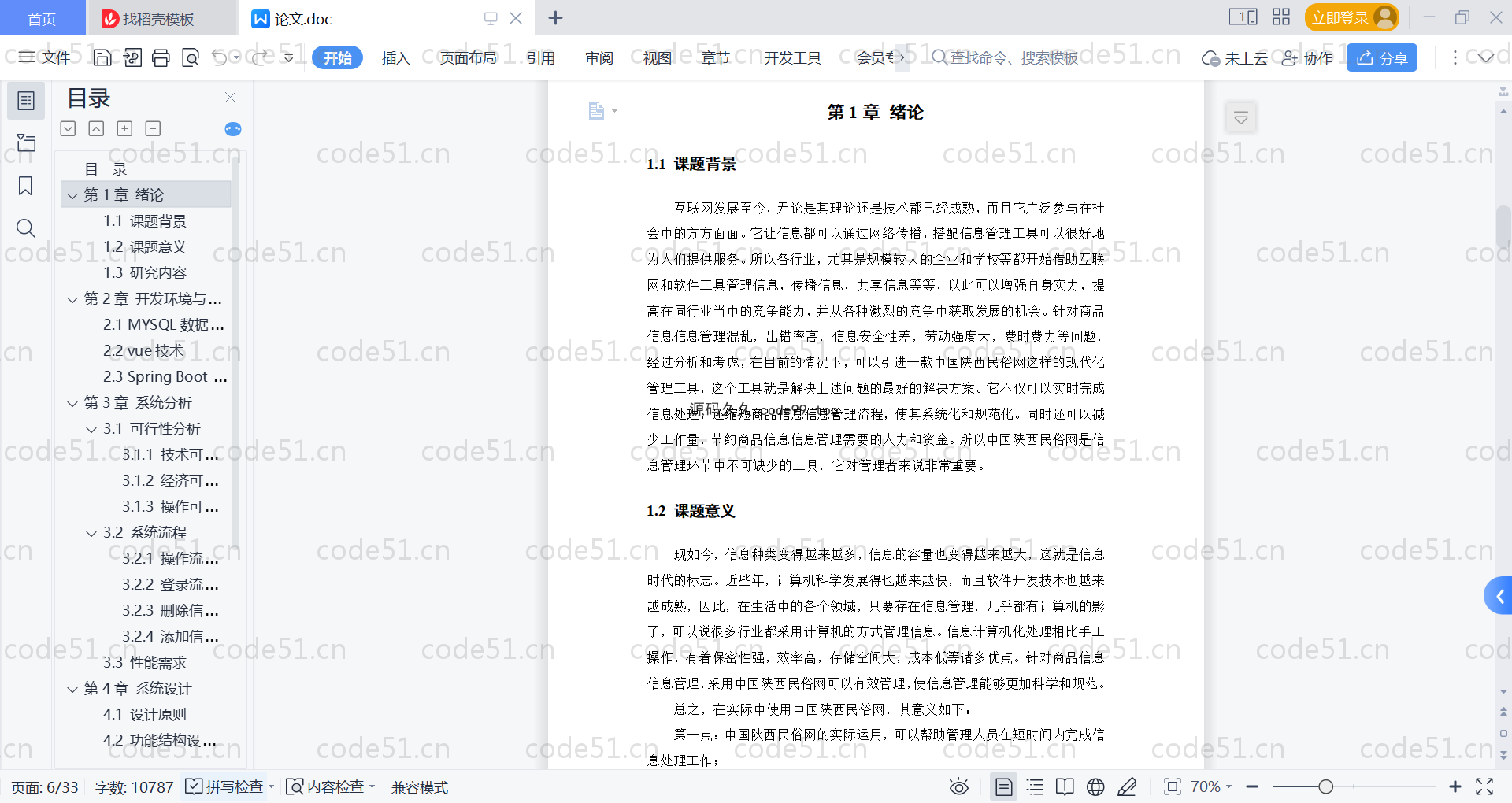The width and height of the screenshot is (1512, 803).
Task: Open outline navigation pane icon in sidebar
Action: 26,101
